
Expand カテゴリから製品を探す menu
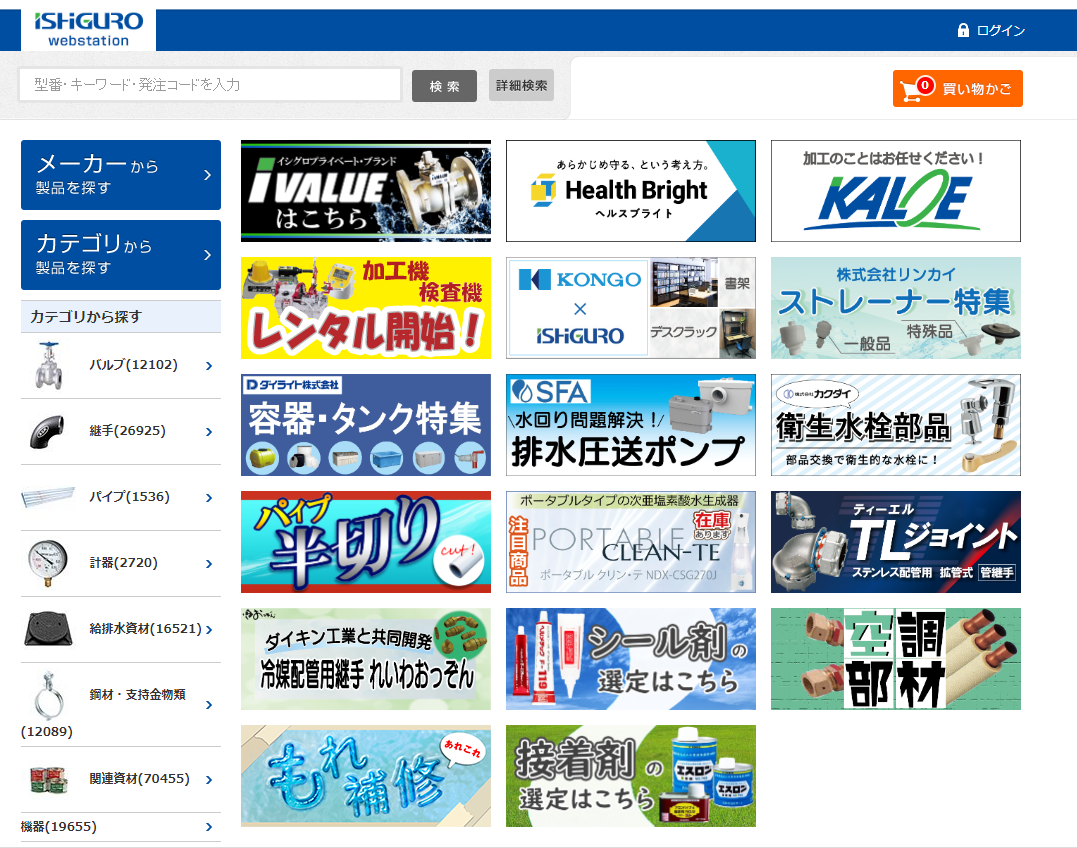[120, 255]
